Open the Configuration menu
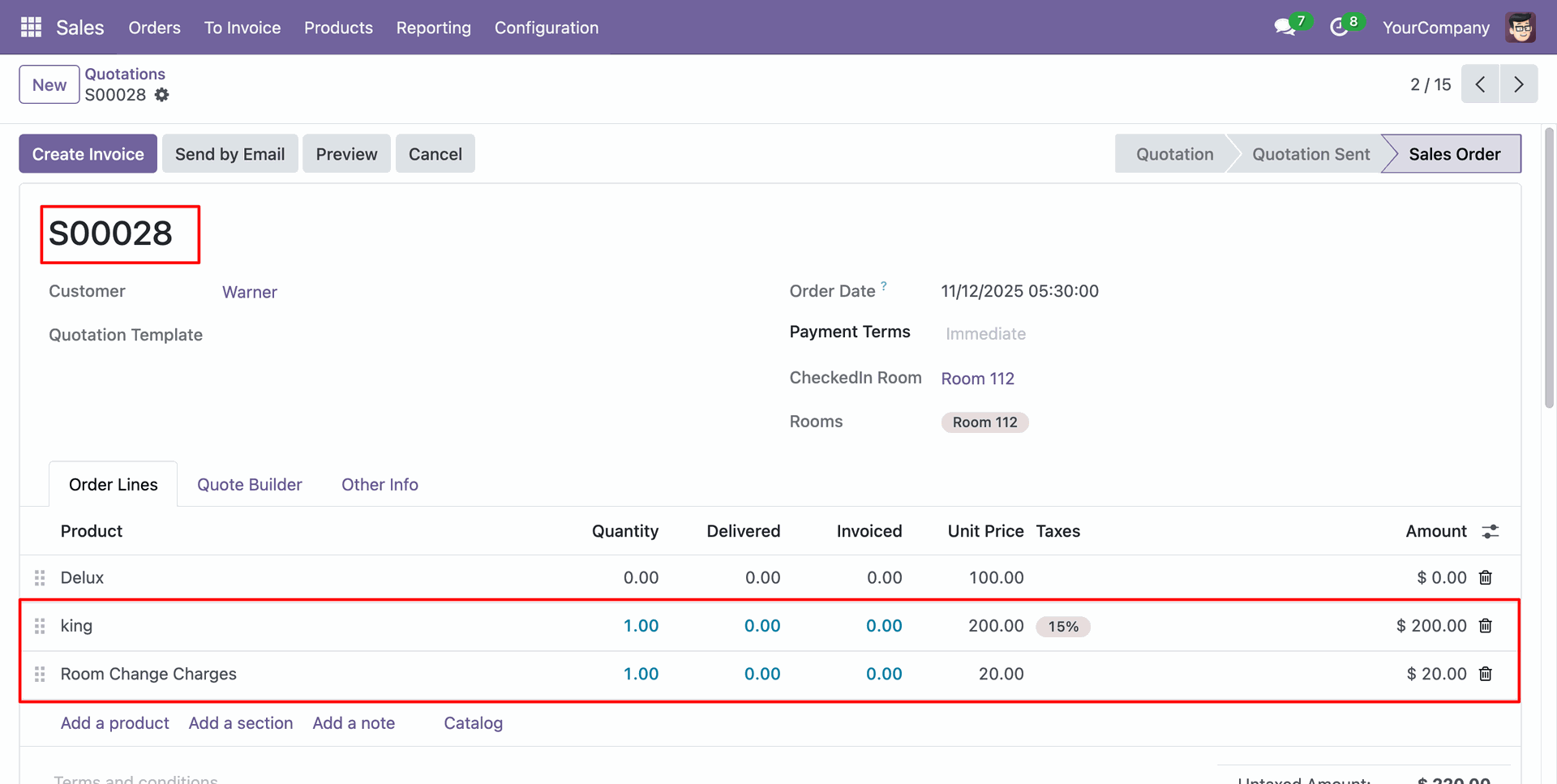 pos(547,28)
